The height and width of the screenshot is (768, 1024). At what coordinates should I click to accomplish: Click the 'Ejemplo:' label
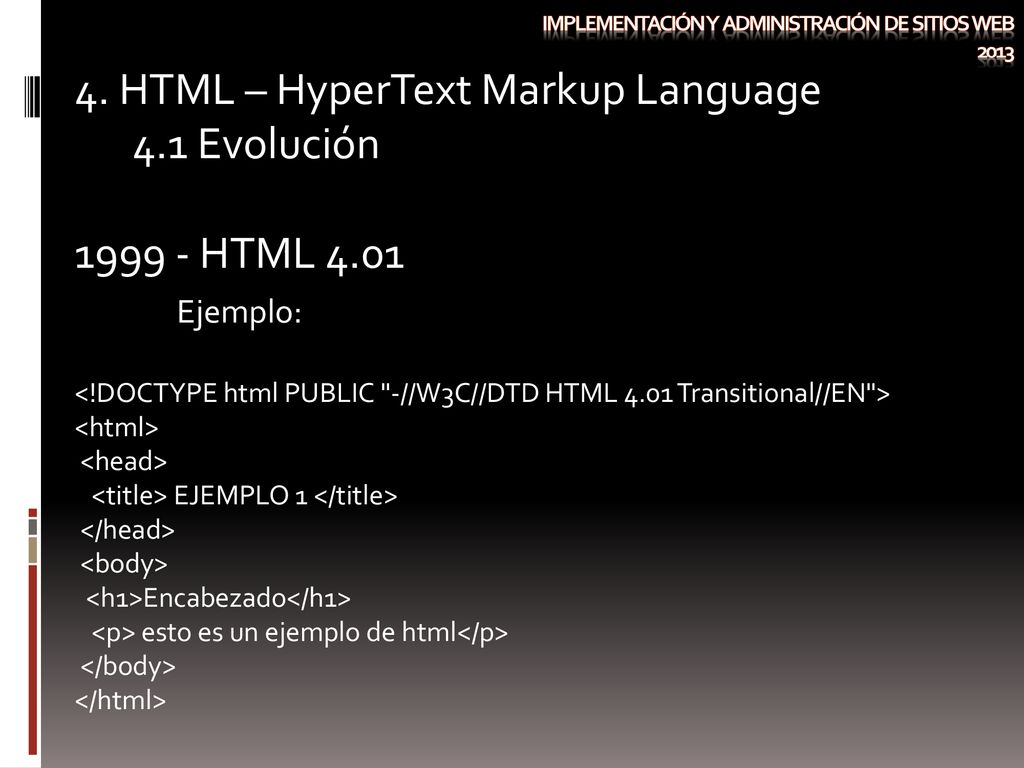(239, 312)
